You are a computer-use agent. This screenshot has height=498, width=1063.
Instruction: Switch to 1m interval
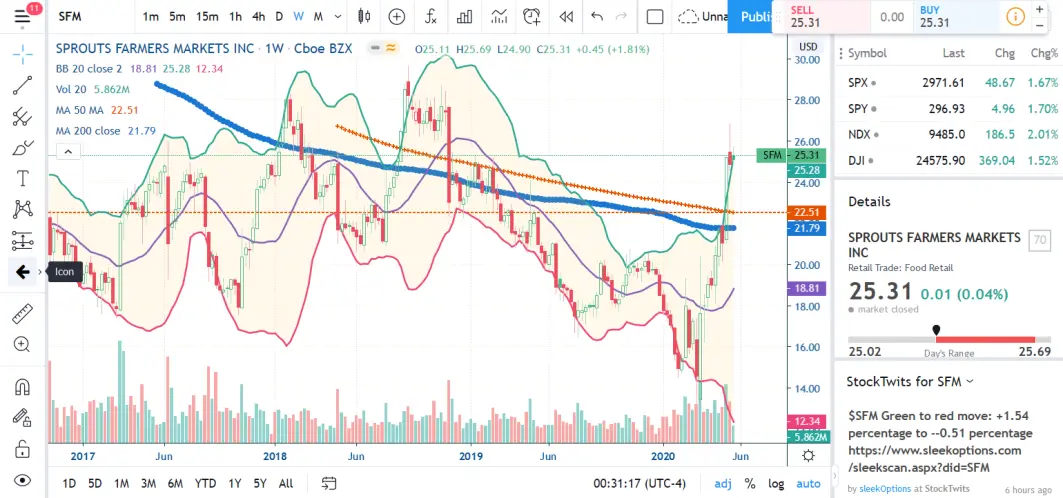tap(151, 17)
